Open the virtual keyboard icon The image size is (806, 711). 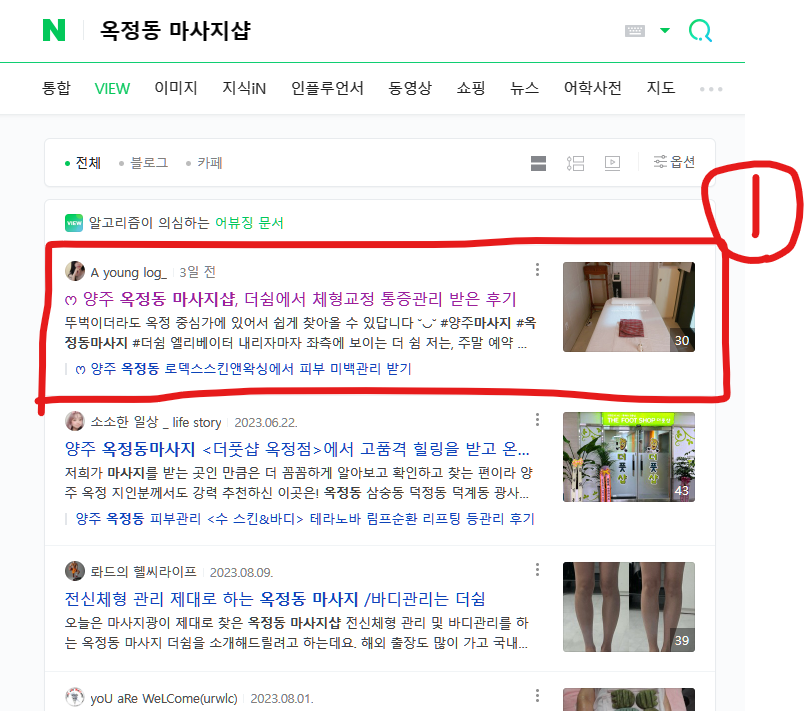(635, 31)
